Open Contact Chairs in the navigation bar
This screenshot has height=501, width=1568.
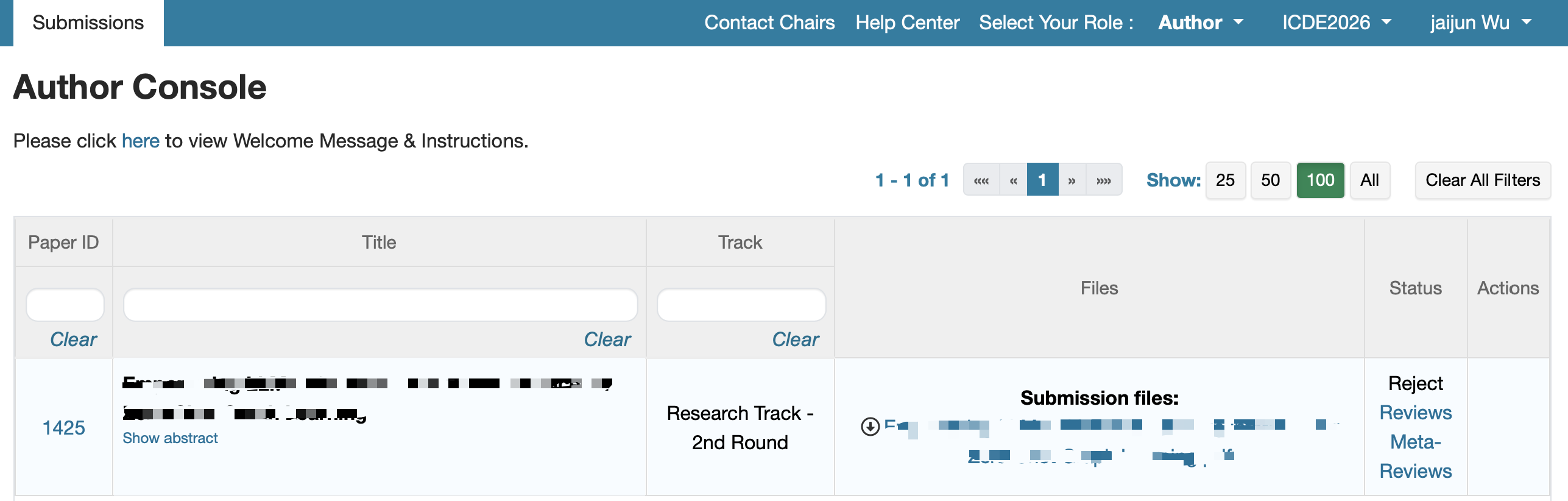769,23
